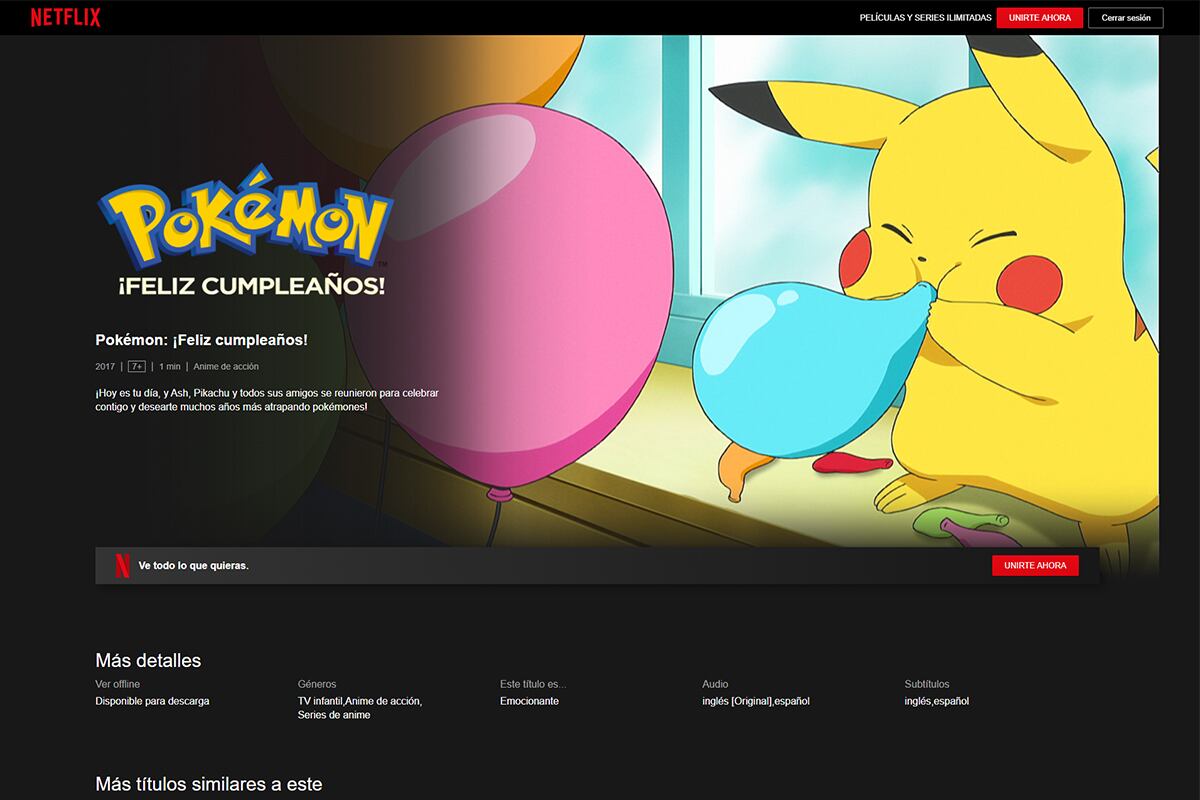The image size is (1200, 800).
Task: Click the Netflix logo in the top bar
Action: [66, 17]
